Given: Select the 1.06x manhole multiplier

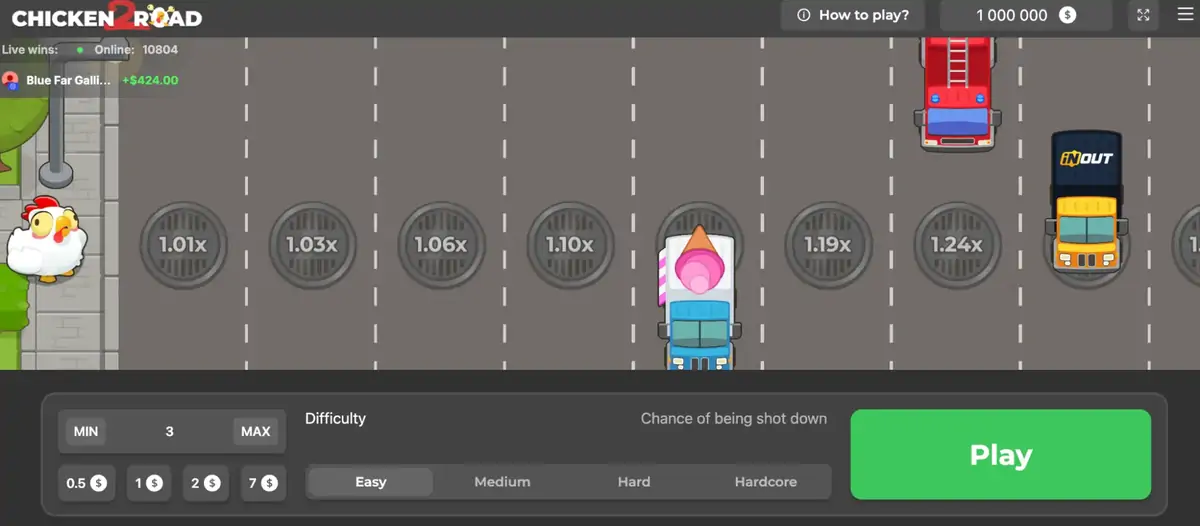Looking at the screenshot, I should (441, 245).
